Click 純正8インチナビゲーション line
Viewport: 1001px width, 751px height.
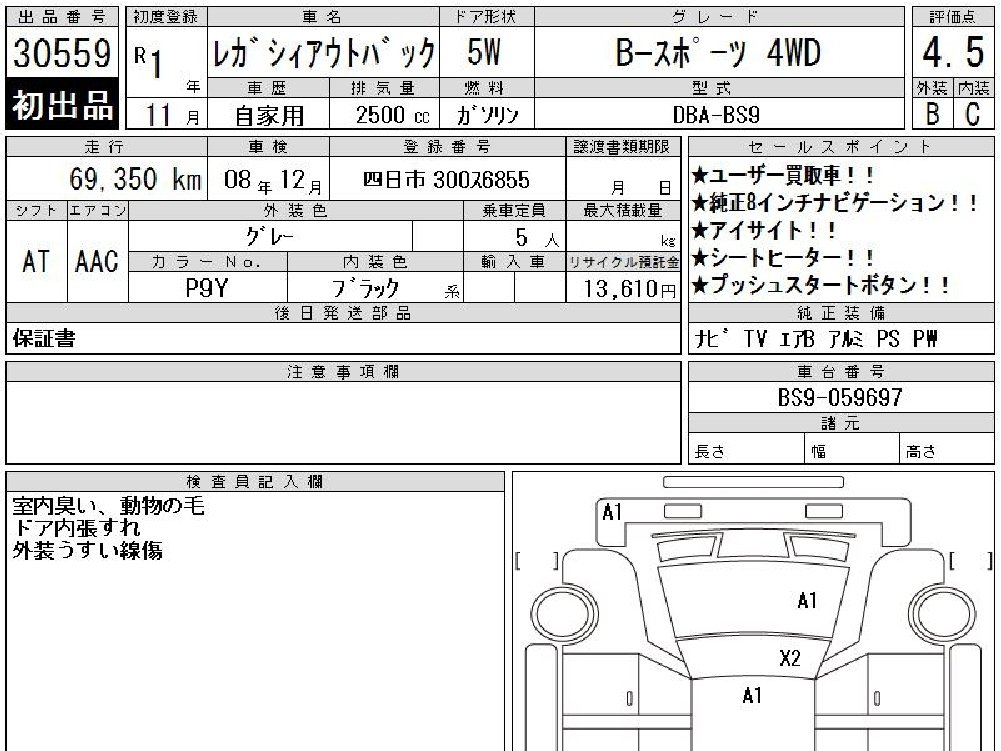[834, 203]
